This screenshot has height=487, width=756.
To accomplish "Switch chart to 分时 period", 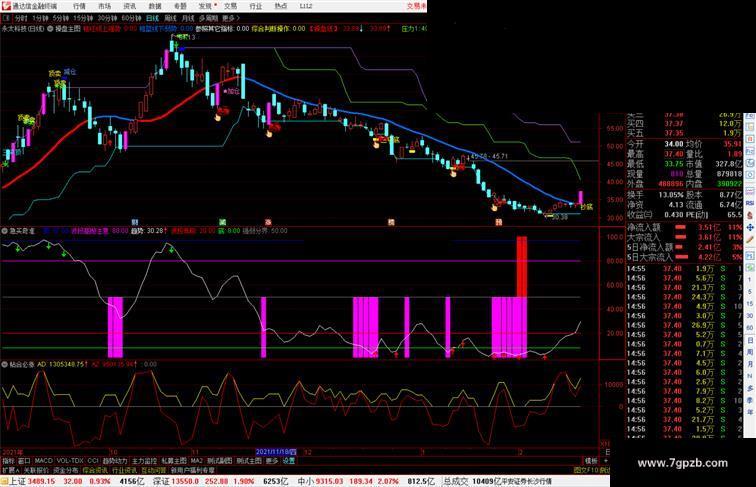I will pos(21,18).
